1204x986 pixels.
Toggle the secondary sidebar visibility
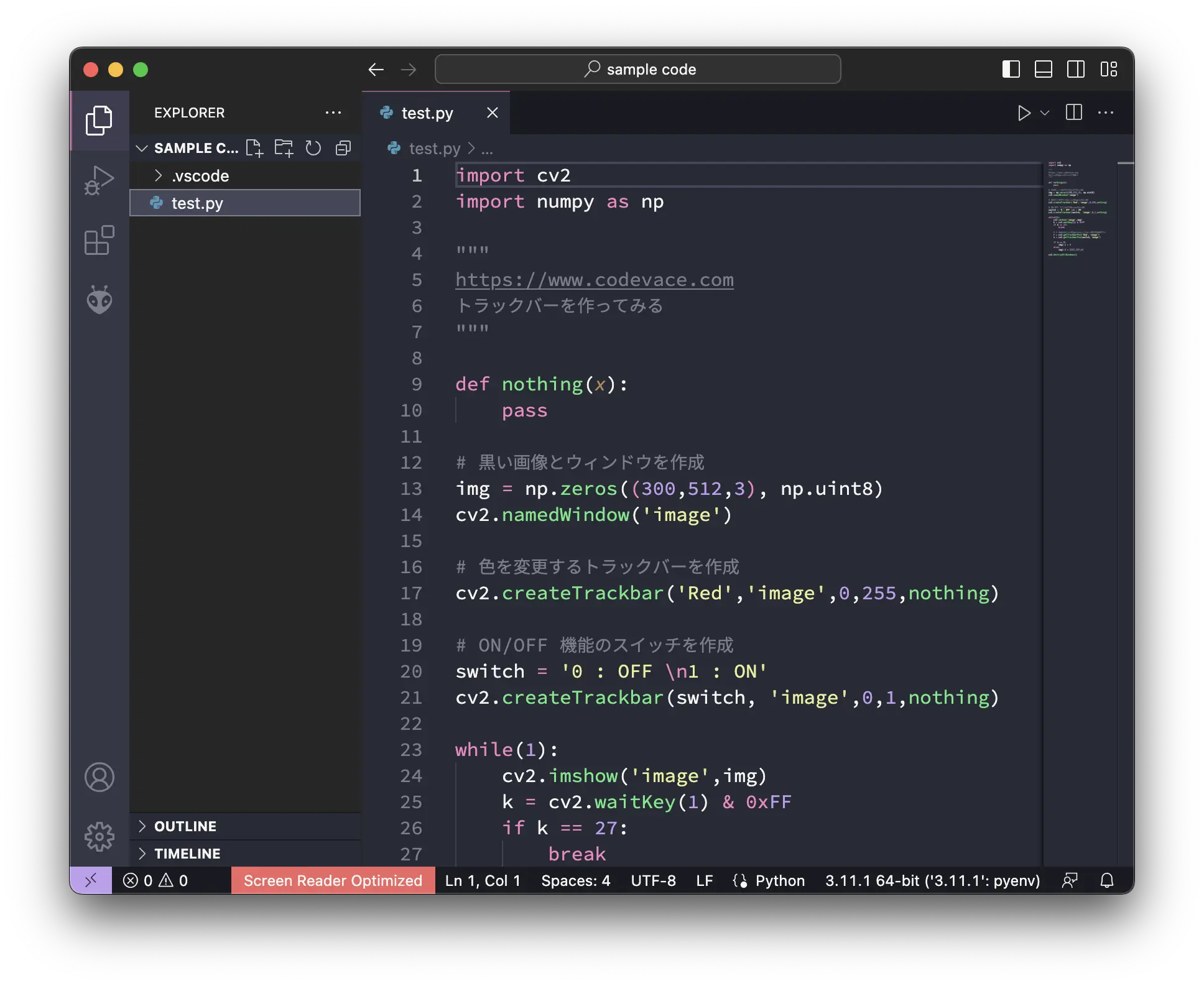tap(1077, 69)
